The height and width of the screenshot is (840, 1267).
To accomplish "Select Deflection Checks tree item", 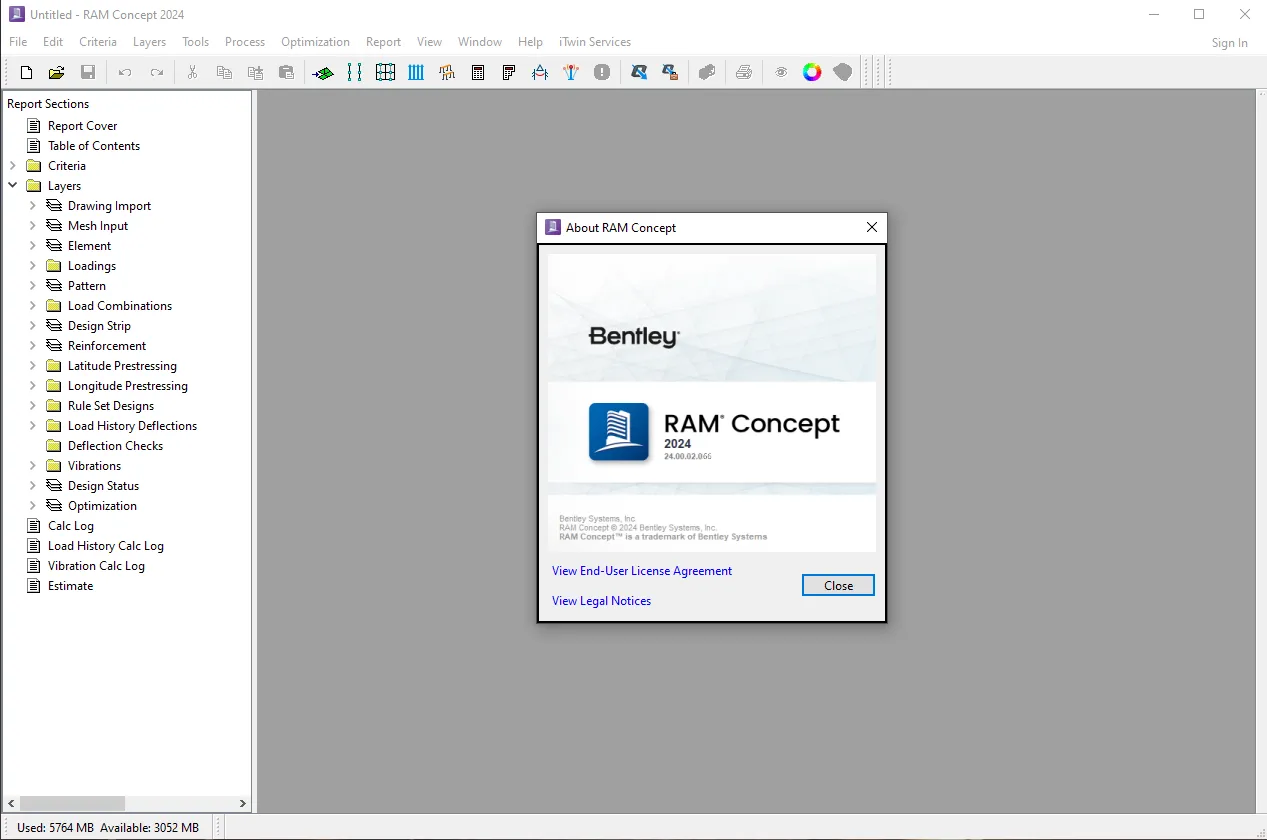I will pyautogui.click(x=115, y=446).
